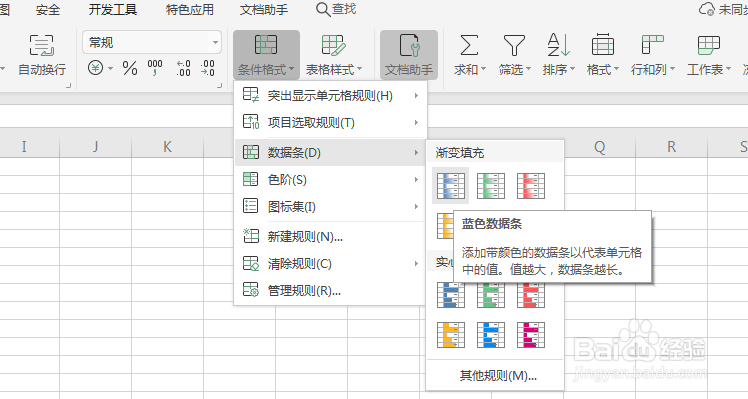
Task: Select blue solid fill data bar
Action: (x=450, y=294)
